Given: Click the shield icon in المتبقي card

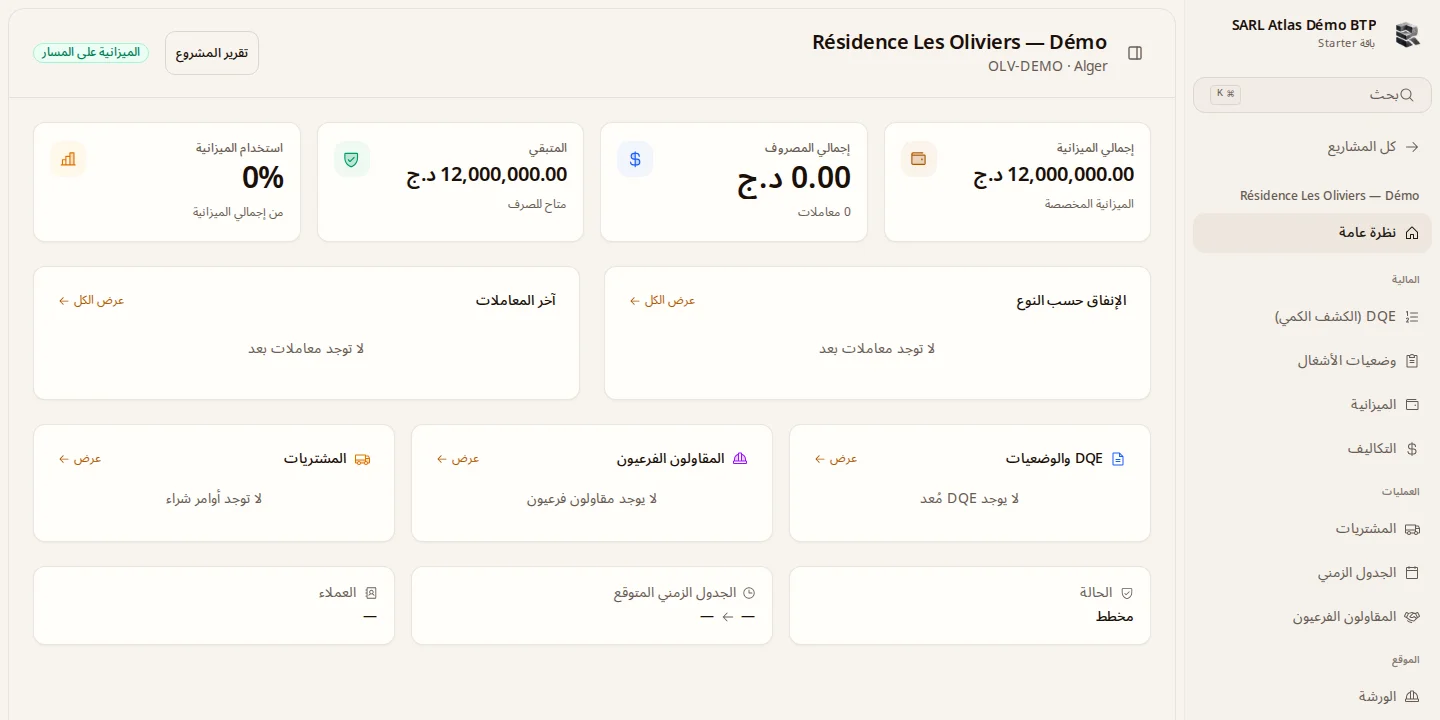Looking at the screenshot, I should pyautogui.click(x=351, y=159).
